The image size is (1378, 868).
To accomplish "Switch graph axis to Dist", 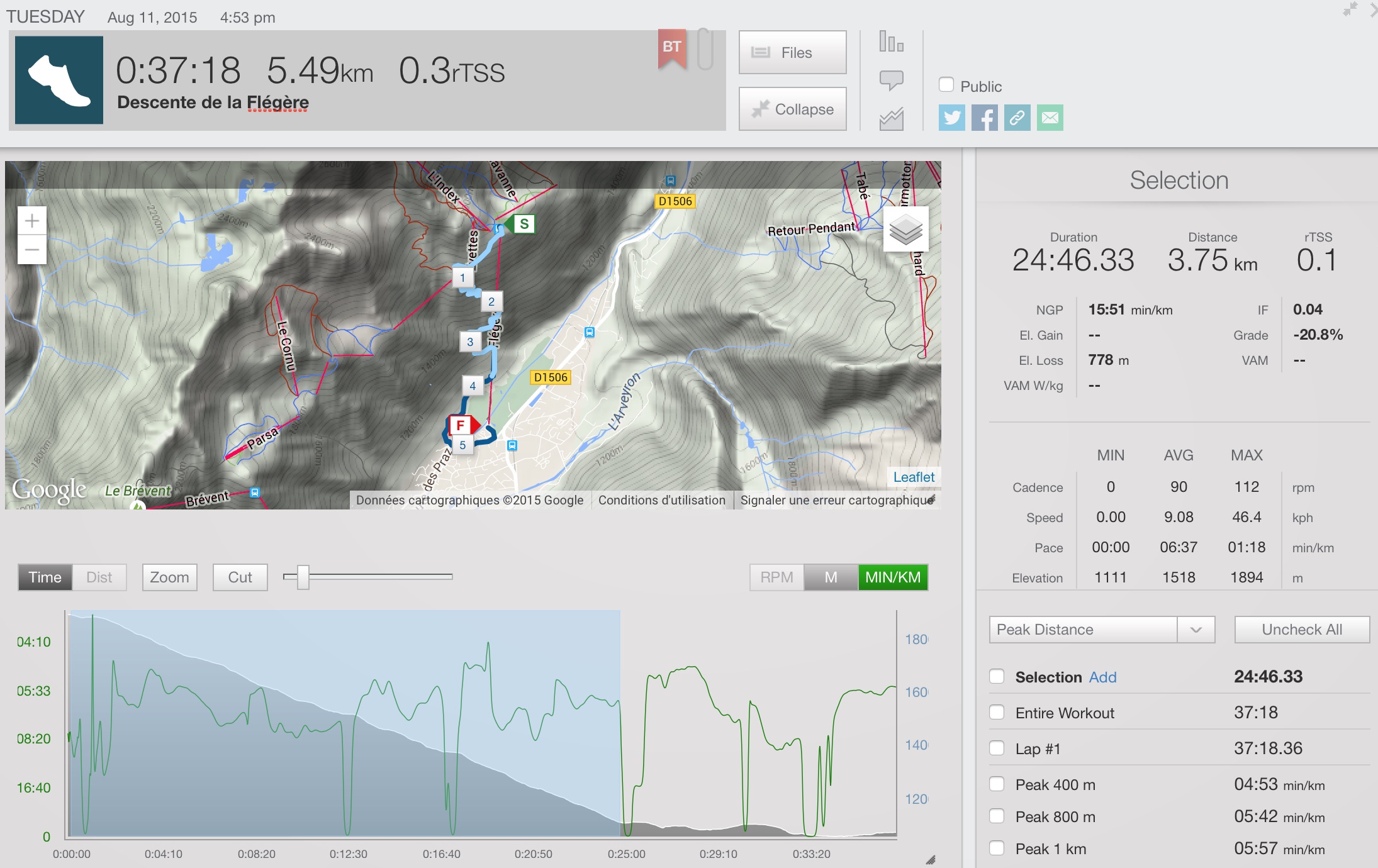I will pyautogui.click(x=99, y=577).
